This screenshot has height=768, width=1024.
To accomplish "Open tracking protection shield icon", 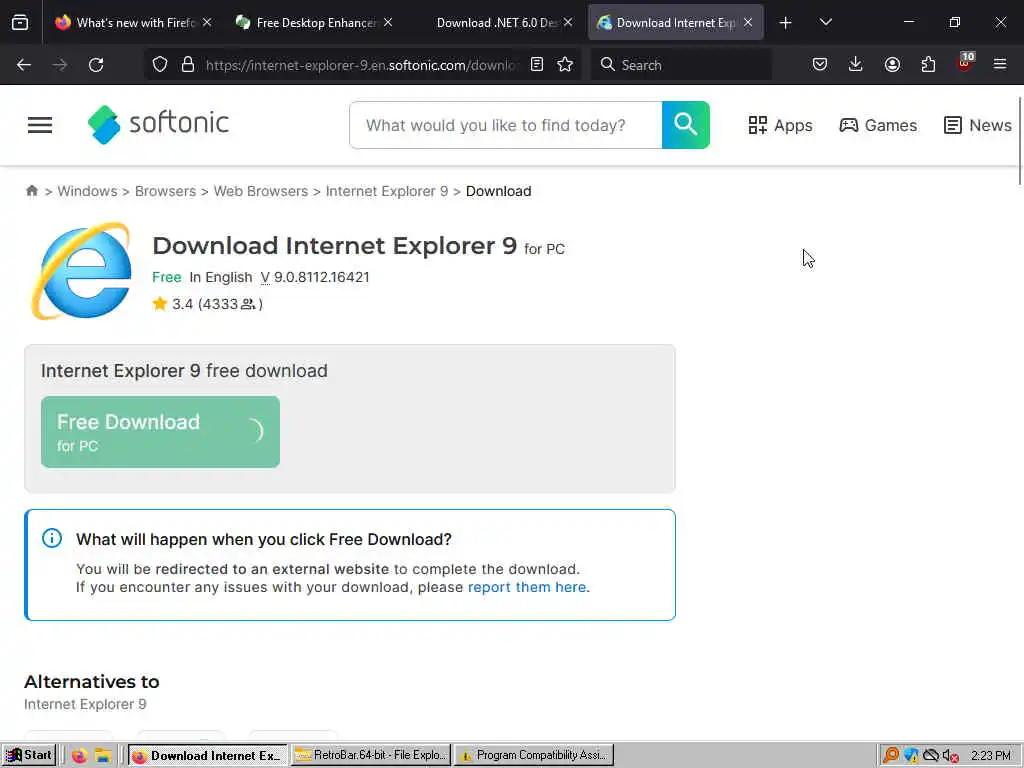I will pyautogui.click(x=160, y=65).
